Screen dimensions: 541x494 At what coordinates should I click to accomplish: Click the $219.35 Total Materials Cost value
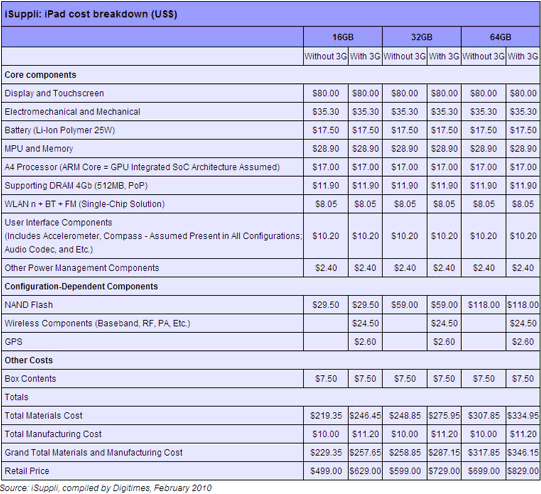tap(326, 416)
